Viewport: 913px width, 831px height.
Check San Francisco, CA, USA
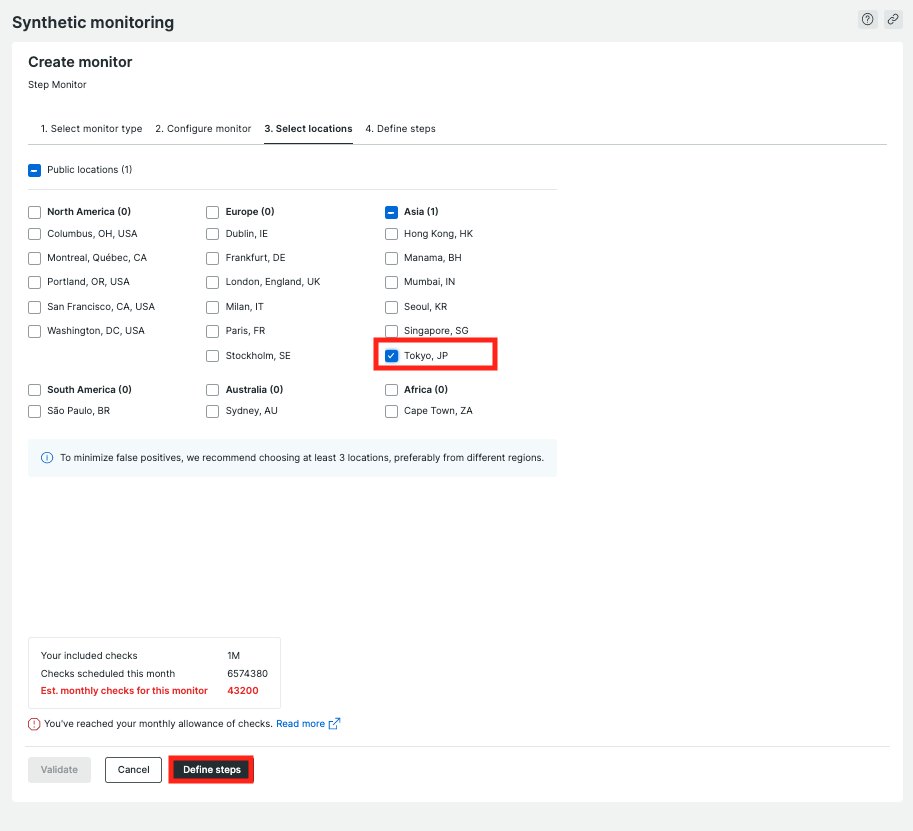34,307
